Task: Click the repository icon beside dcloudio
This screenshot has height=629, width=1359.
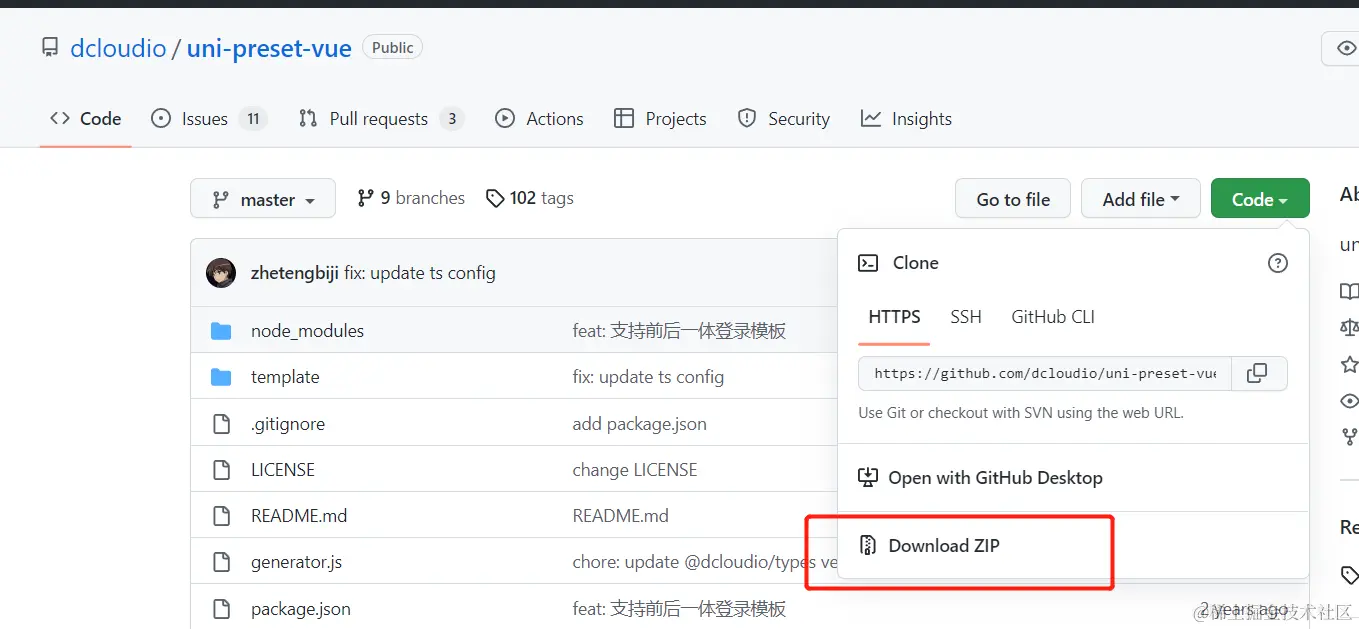Action: click(50, 46)
